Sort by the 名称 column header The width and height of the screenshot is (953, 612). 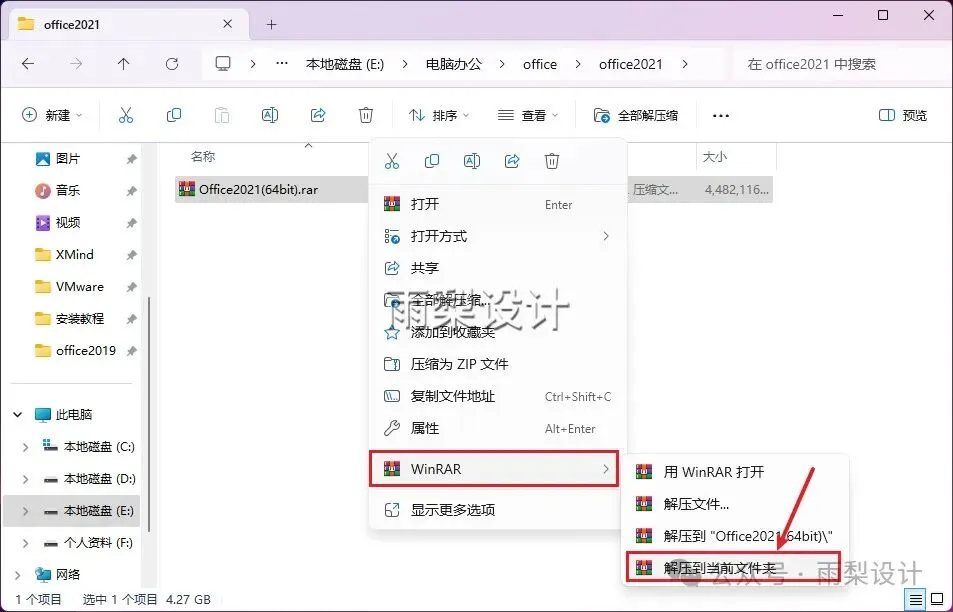click(202, 157)
